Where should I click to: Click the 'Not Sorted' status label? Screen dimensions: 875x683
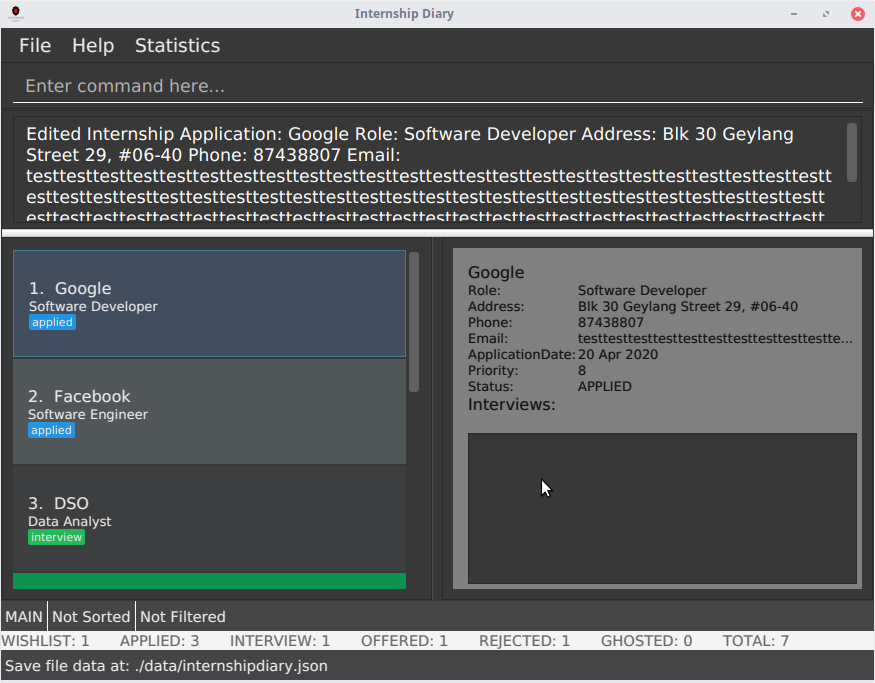click(91, 617)
